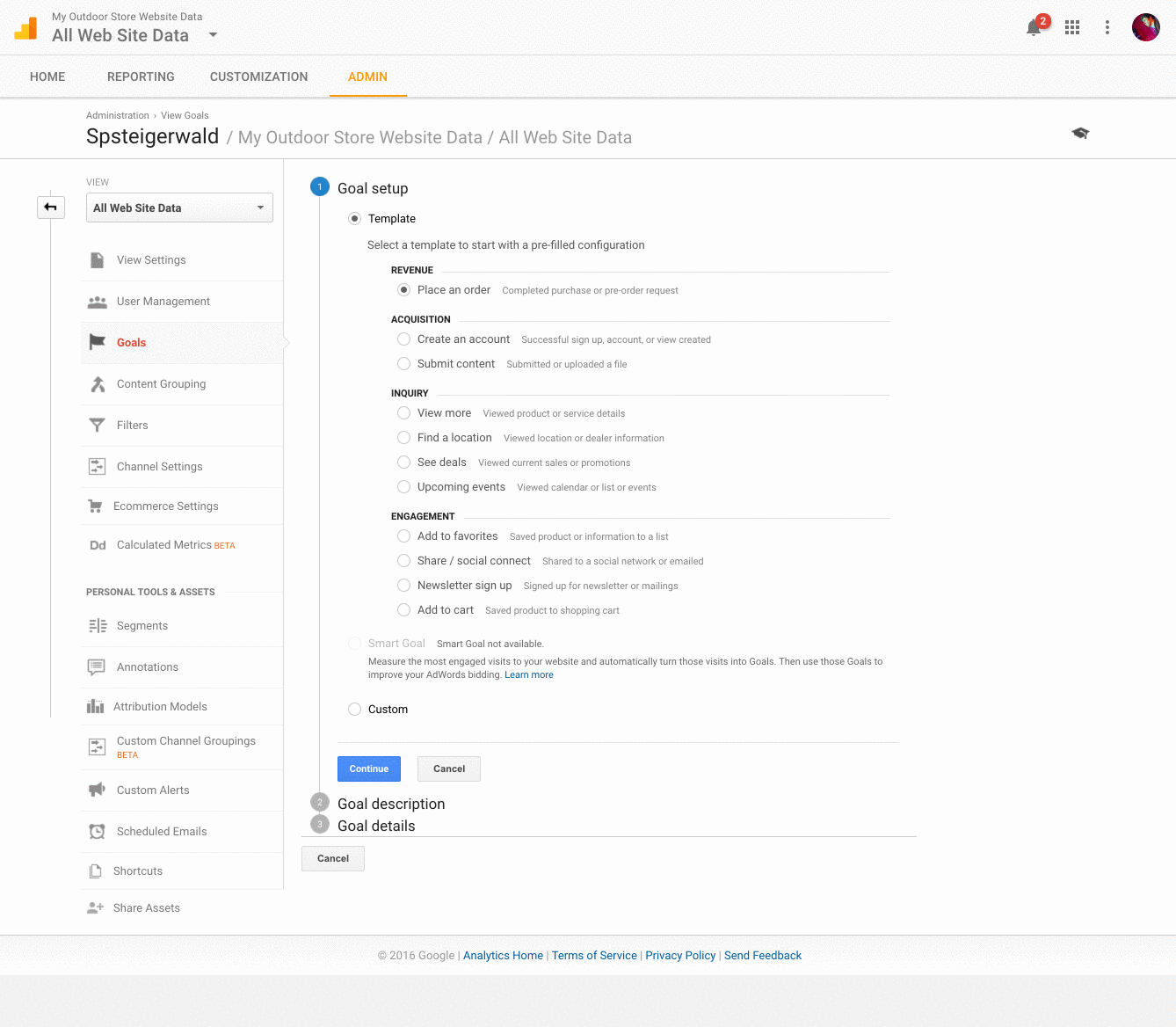The image size is (1176, 1027).
Task: Select the Create an account radio option
Action: coord(403,339)
